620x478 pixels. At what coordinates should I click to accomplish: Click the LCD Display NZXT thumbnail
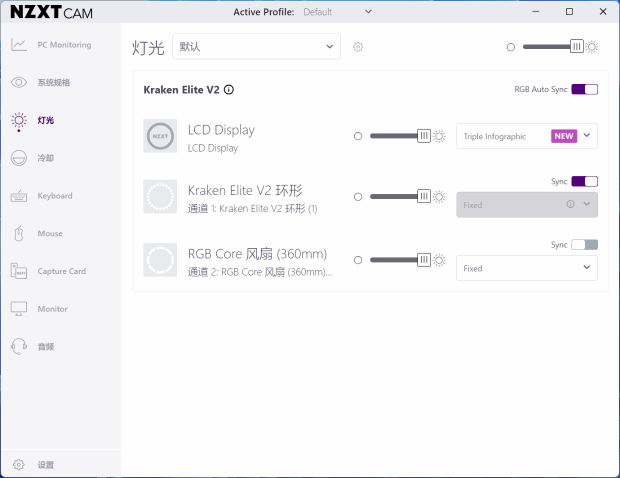click(x=160, y=136)
